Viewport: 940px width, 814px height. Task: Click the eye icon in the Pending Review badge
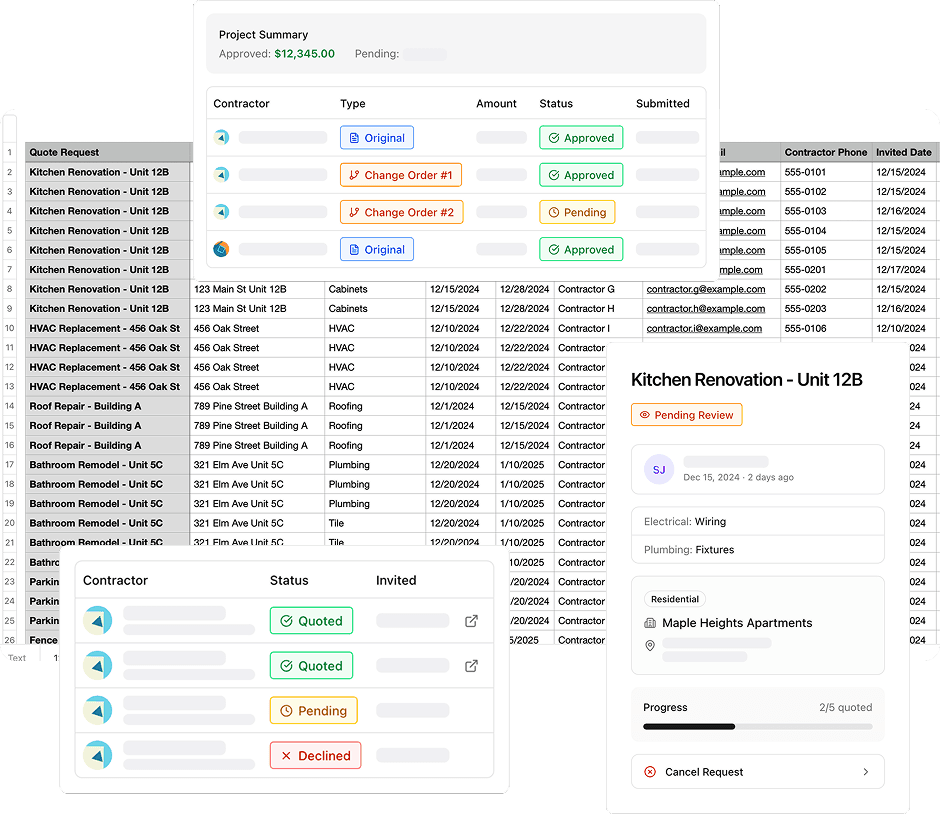pyautogui.click(x=644, y=414)
